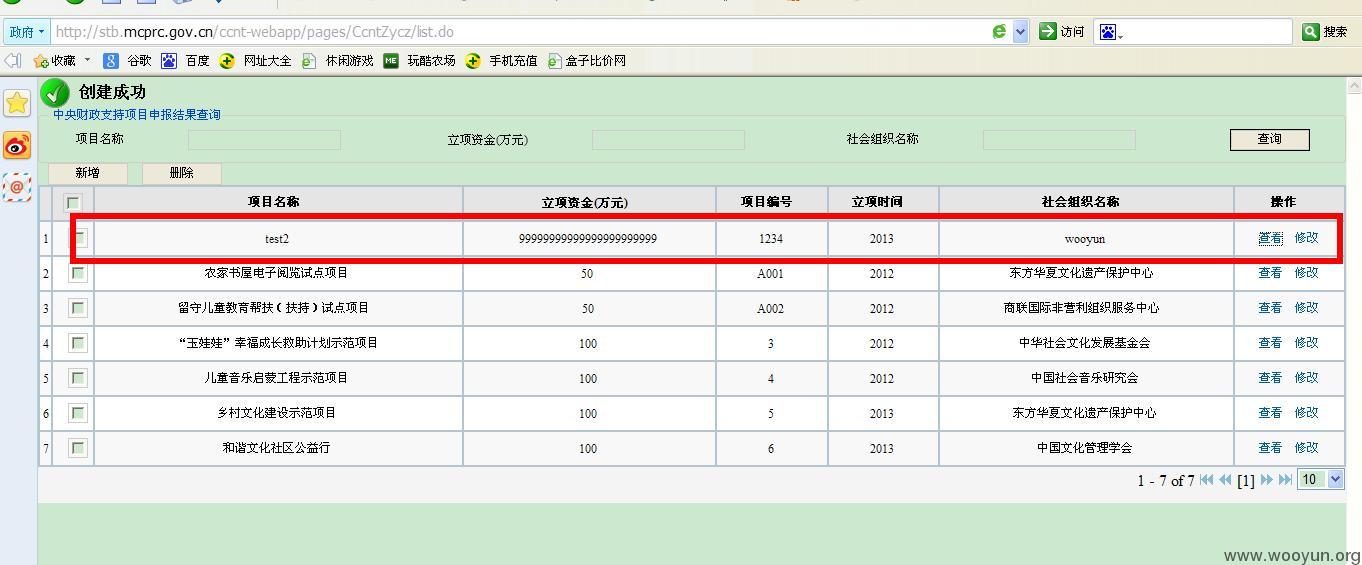Check the test2 row checkbox
The width and height of the screenshot is (1362, 565).
(78, 237)
